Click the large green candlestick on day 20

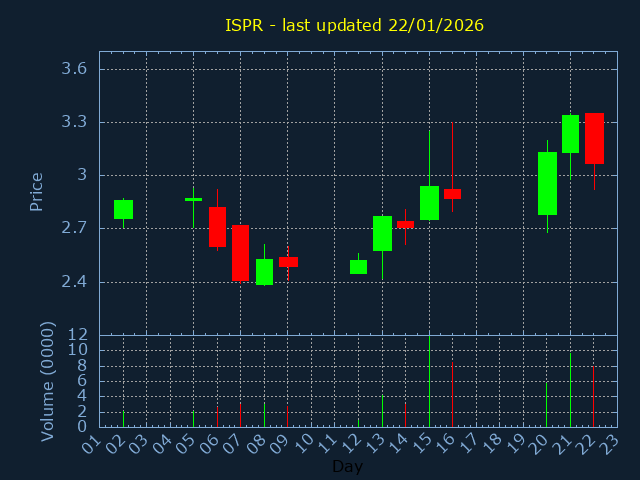tap(547, 183)
